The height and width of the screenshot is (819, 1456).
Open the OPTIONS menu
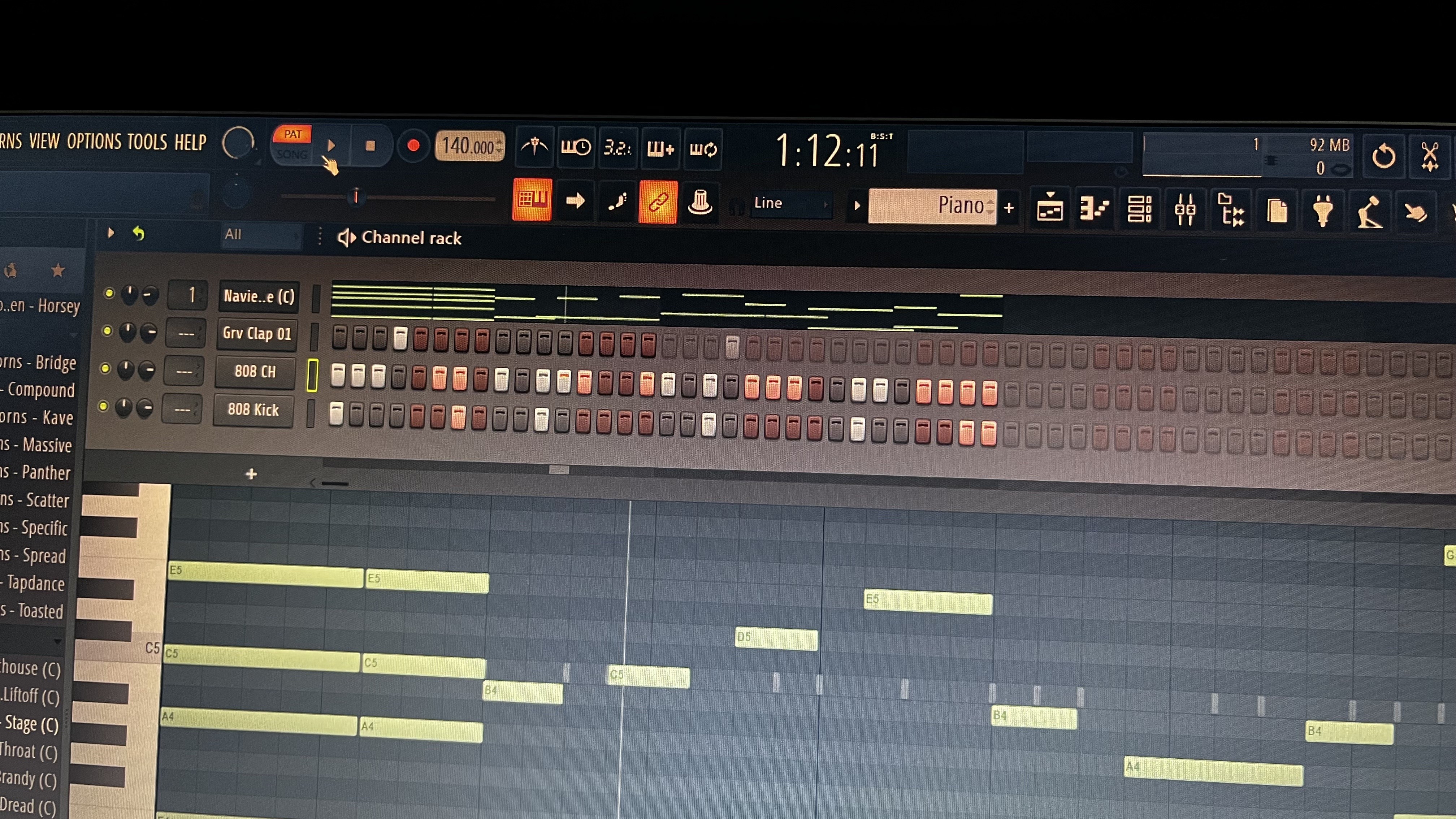click(94, 141)
